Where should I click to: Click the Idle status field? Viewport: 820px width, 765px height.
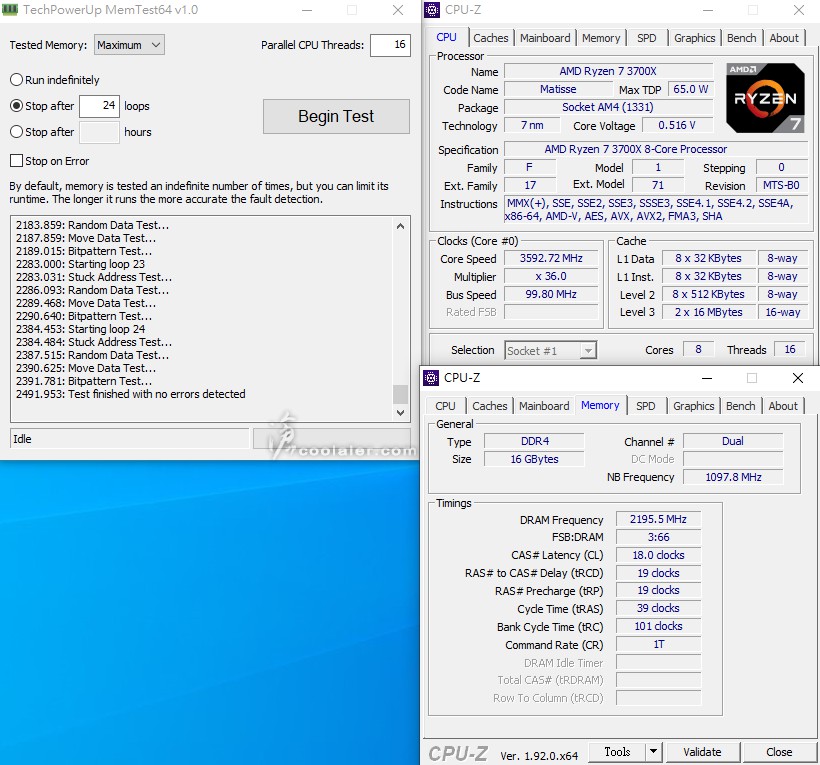pos(130,439)
